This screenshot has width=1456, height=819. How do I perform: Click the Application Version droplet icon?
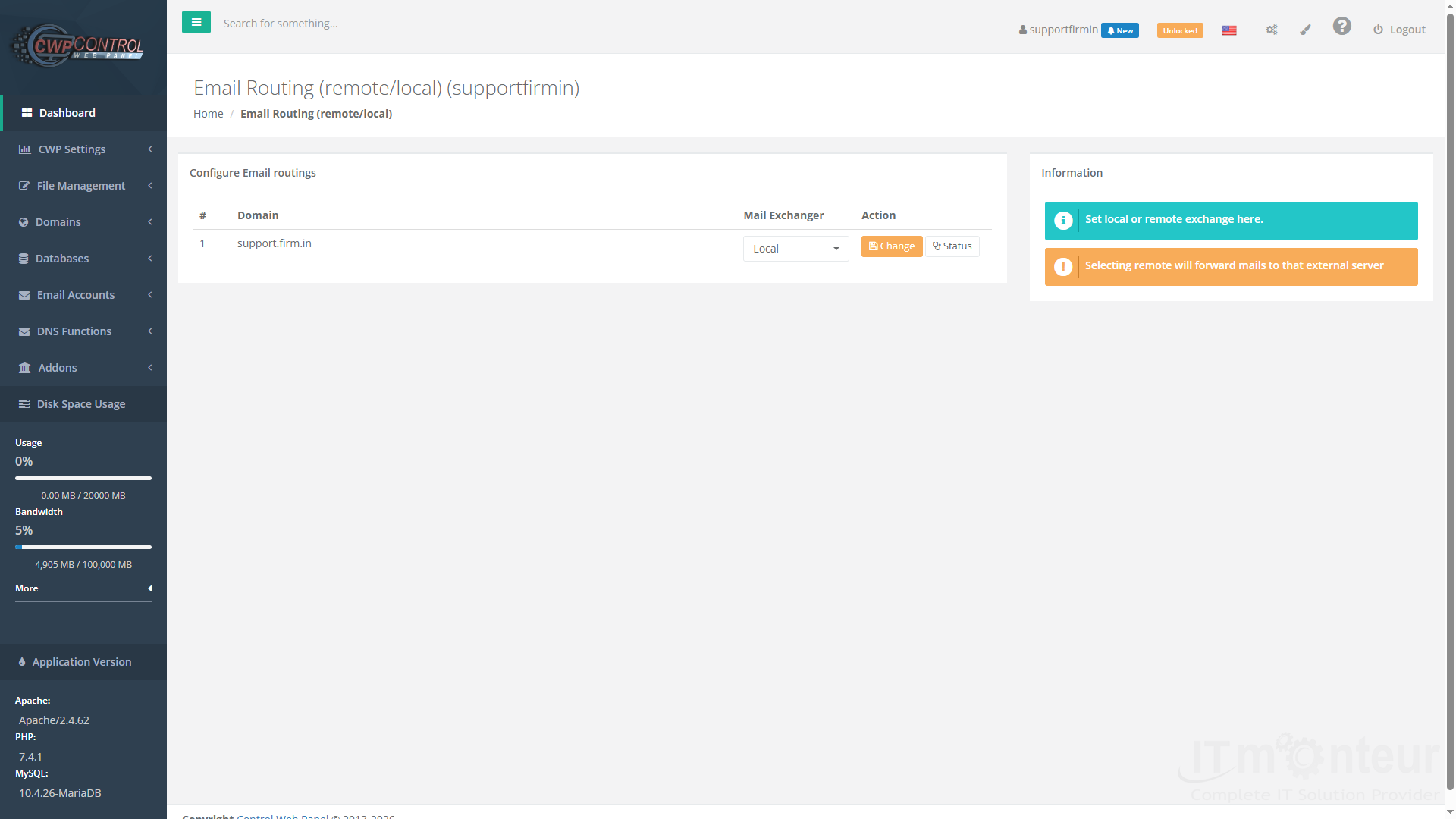click(22, 662)
